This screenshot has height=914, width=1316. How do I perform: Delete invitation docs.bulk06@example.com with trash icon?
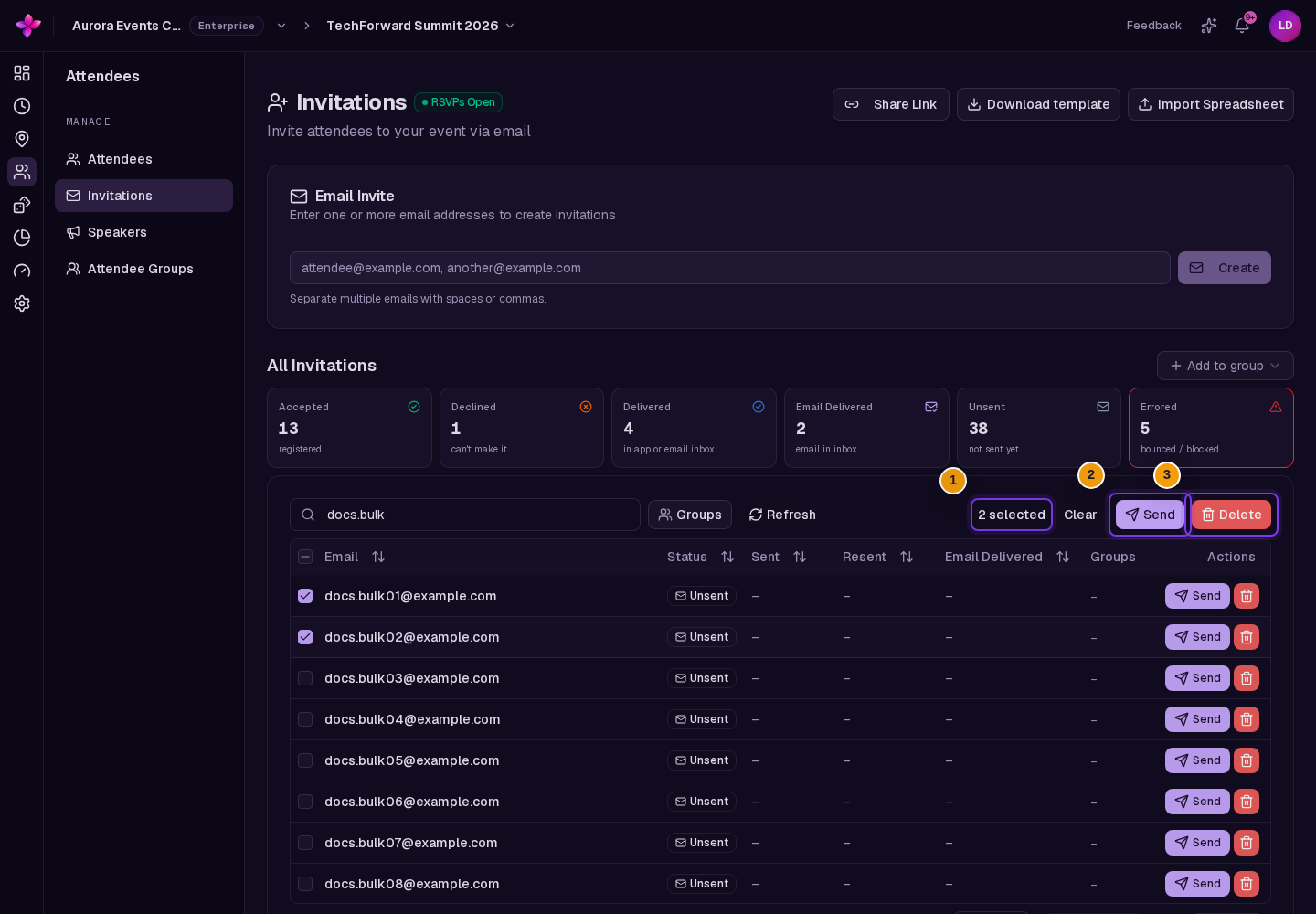click(x=1247, y=802)
